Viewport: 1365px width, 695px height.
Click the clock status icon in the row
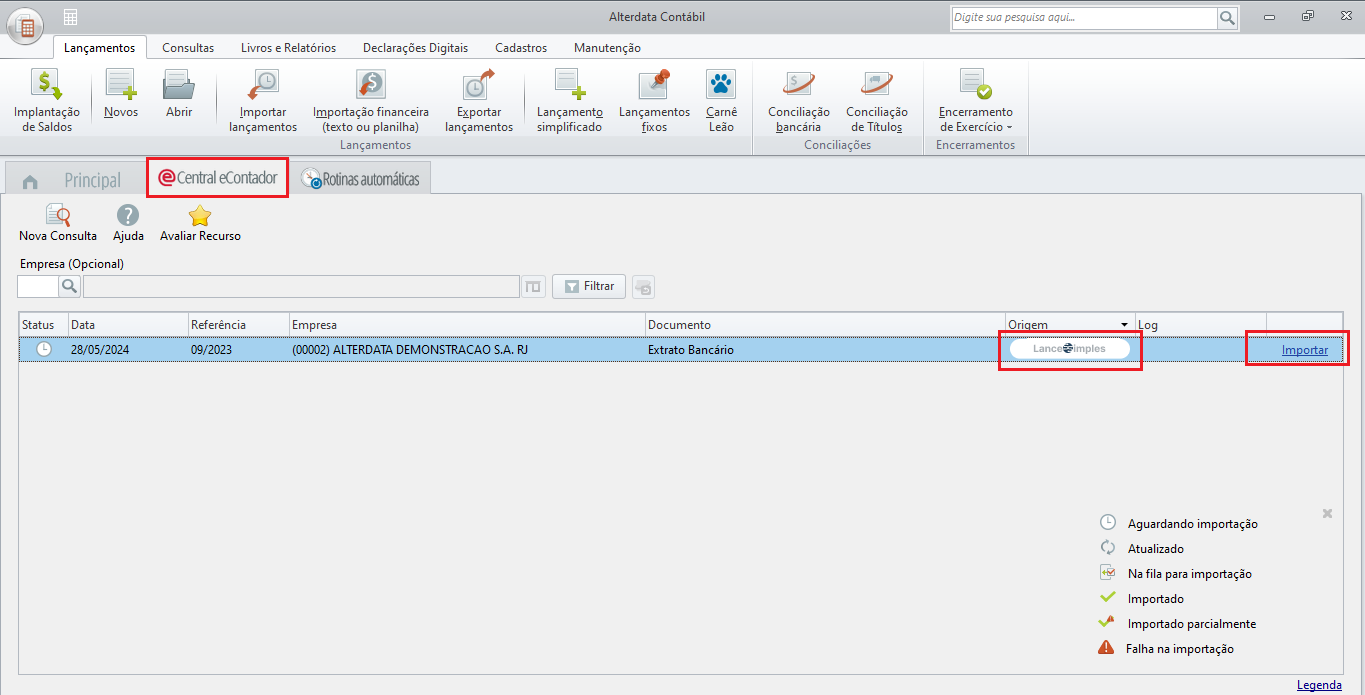44,350
